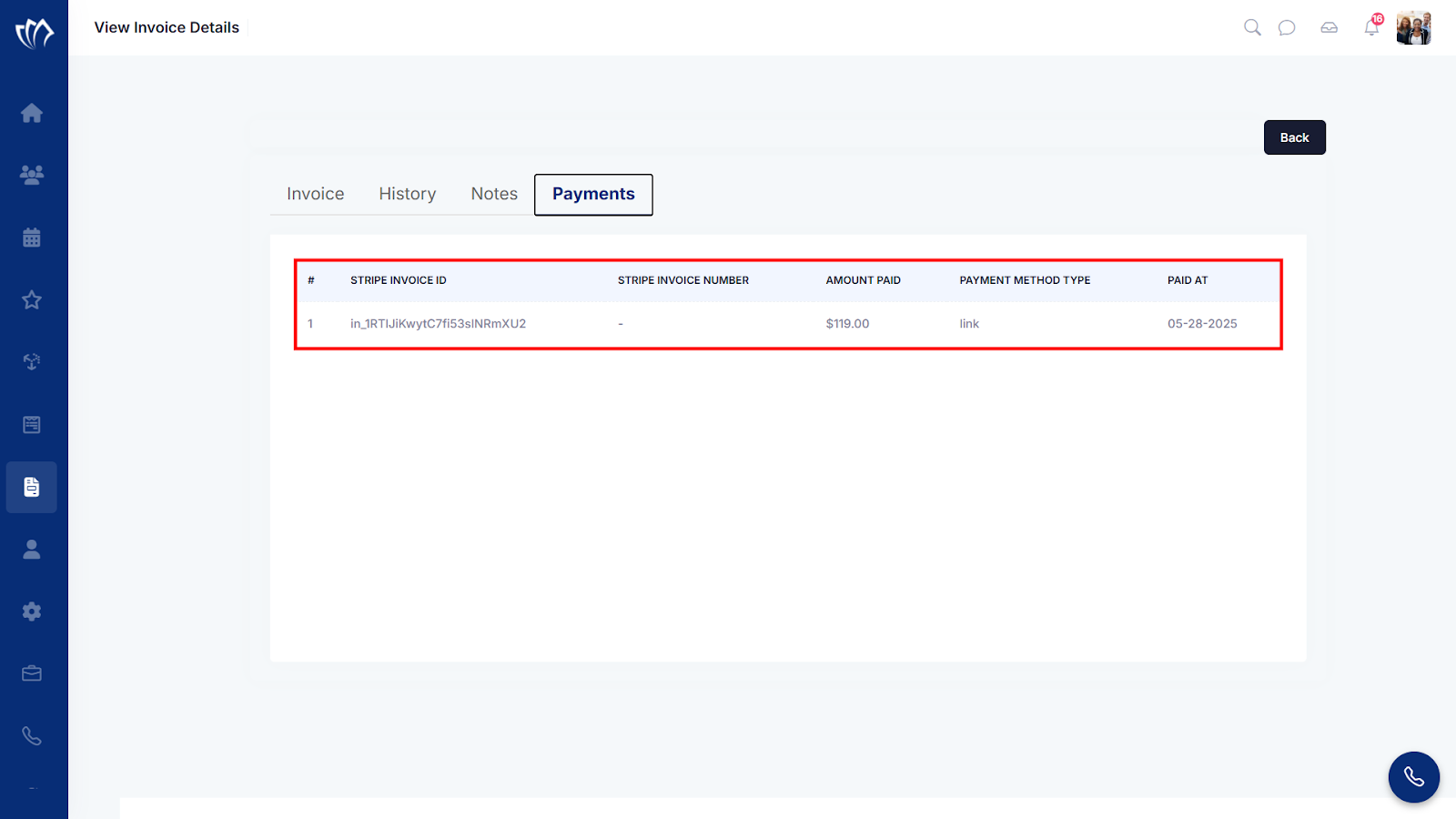The width and height of the screenshot is (1456, 819).
Task: Open the users group icon in sidebar
Action: point(32,175)
